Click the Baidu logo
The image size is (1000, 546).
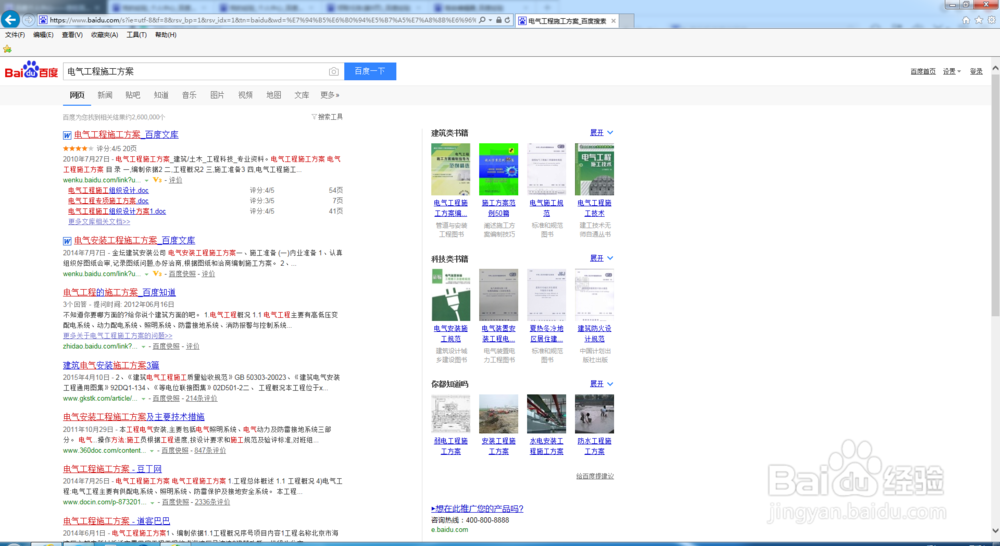pyautogui.click(x=31, y=70)
